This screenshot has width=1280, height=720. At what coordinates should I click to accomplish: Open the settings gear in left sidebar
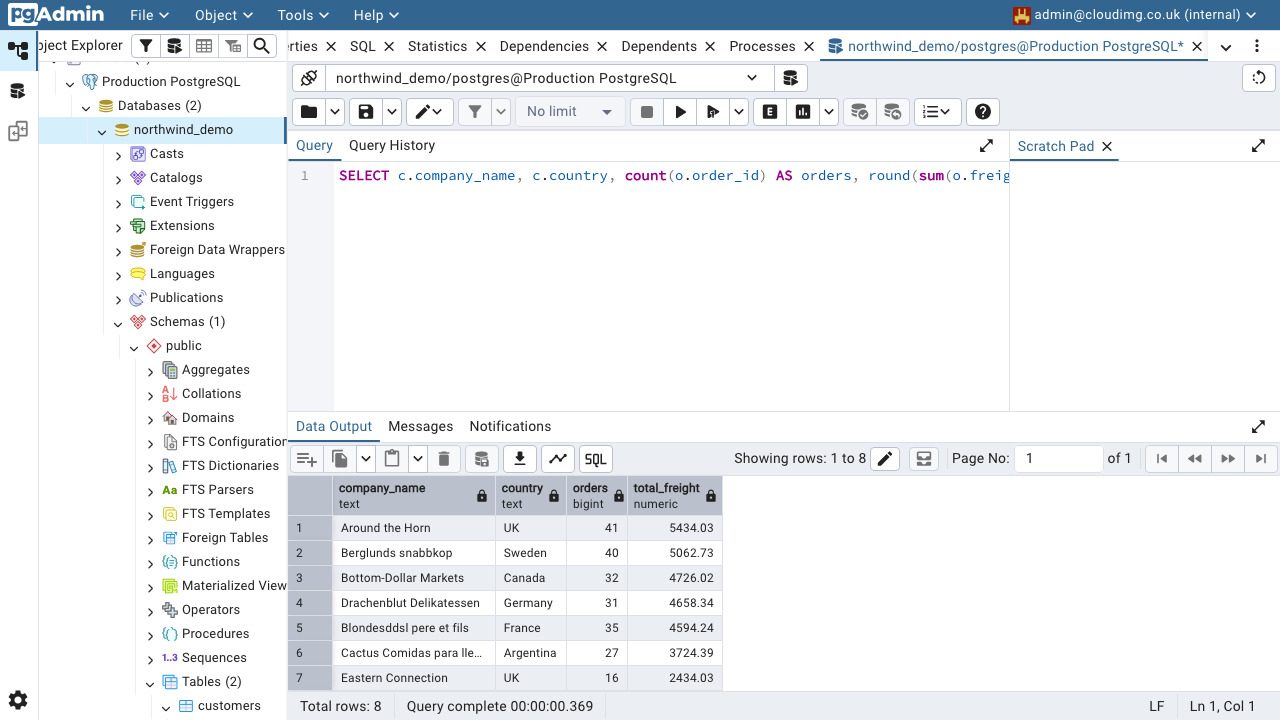tap(18, 700)
